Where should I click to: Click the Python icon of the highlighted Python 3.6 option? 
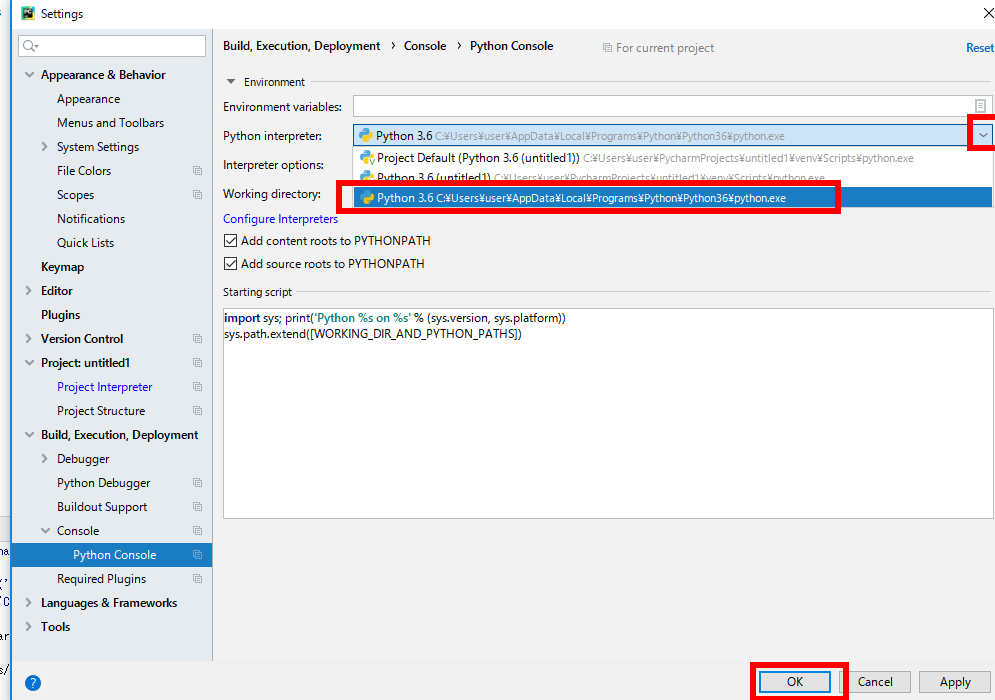click(367, 198)
